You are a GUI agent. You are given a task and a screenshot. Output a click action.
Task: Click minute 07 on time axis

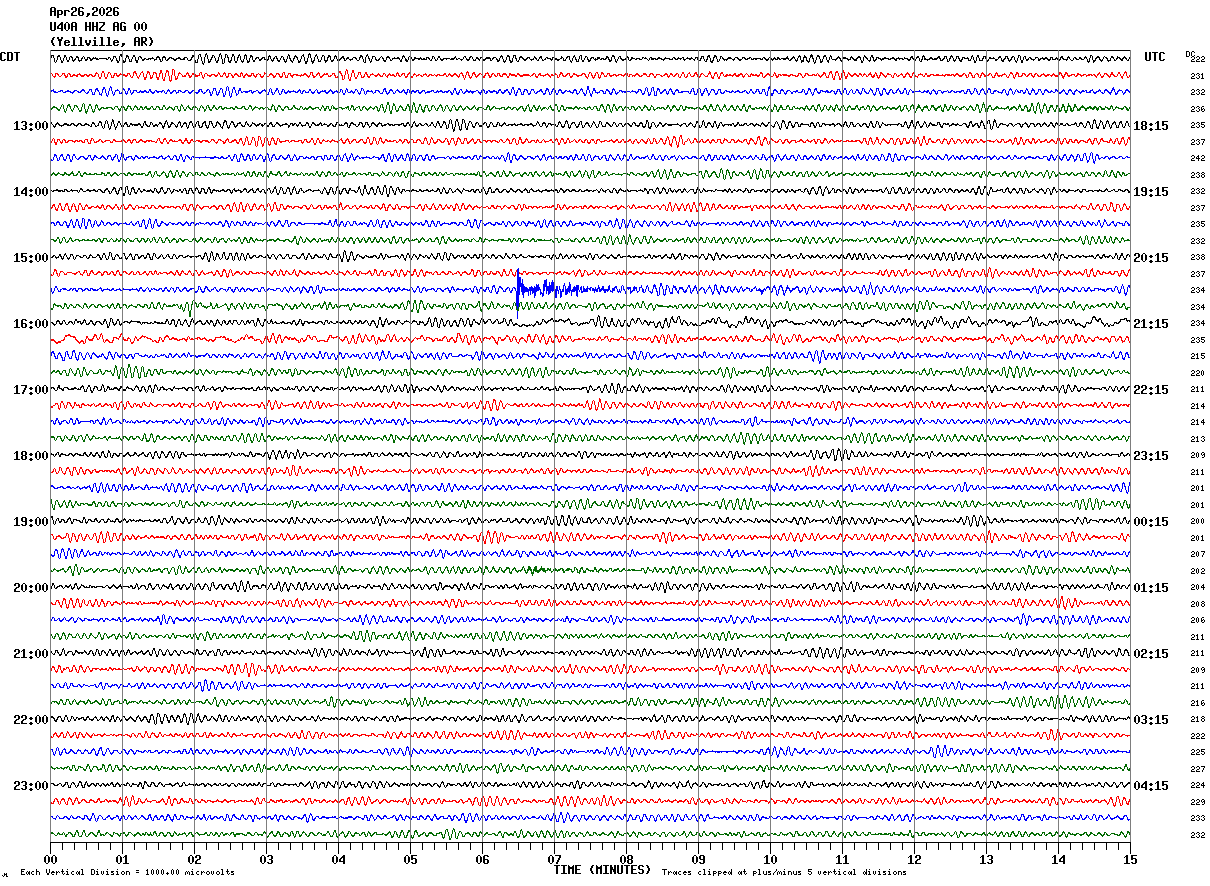pyautogui.click(x=554, y=859)
